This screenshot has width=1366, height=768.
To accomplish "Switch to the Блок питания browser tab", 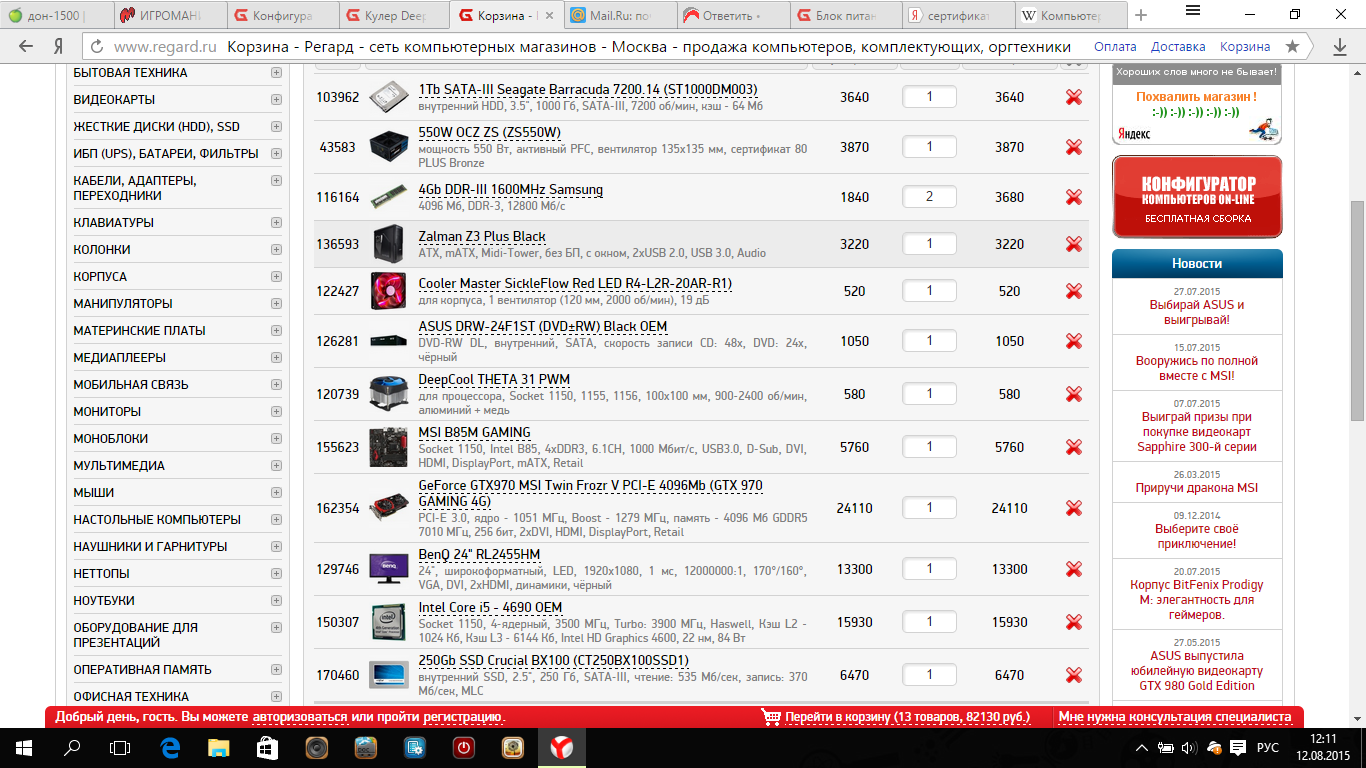I will pos(847,16).
